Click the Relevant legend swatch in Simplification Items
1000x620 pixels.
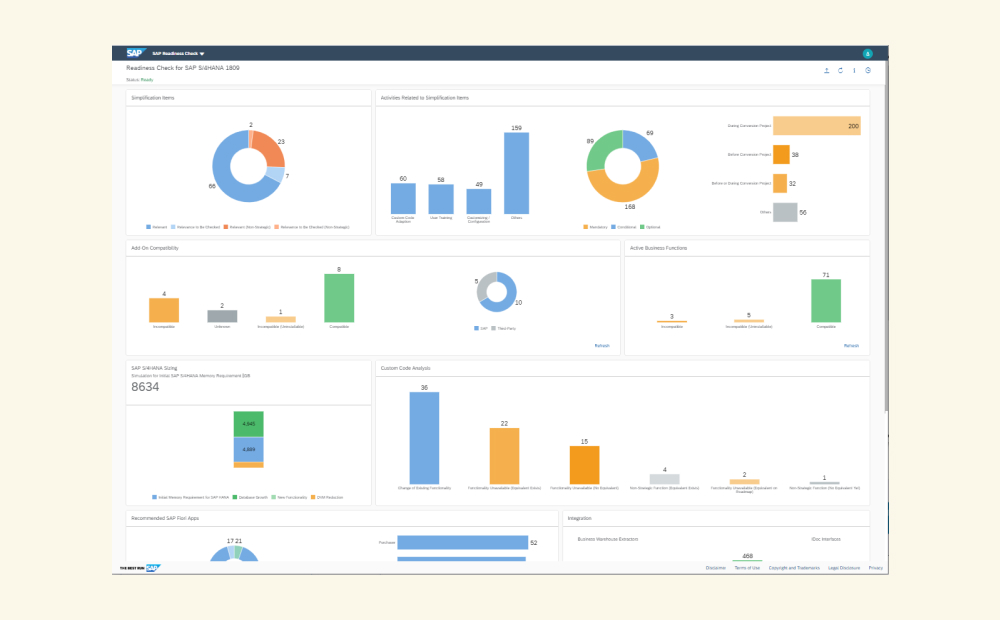coord(149,227)
